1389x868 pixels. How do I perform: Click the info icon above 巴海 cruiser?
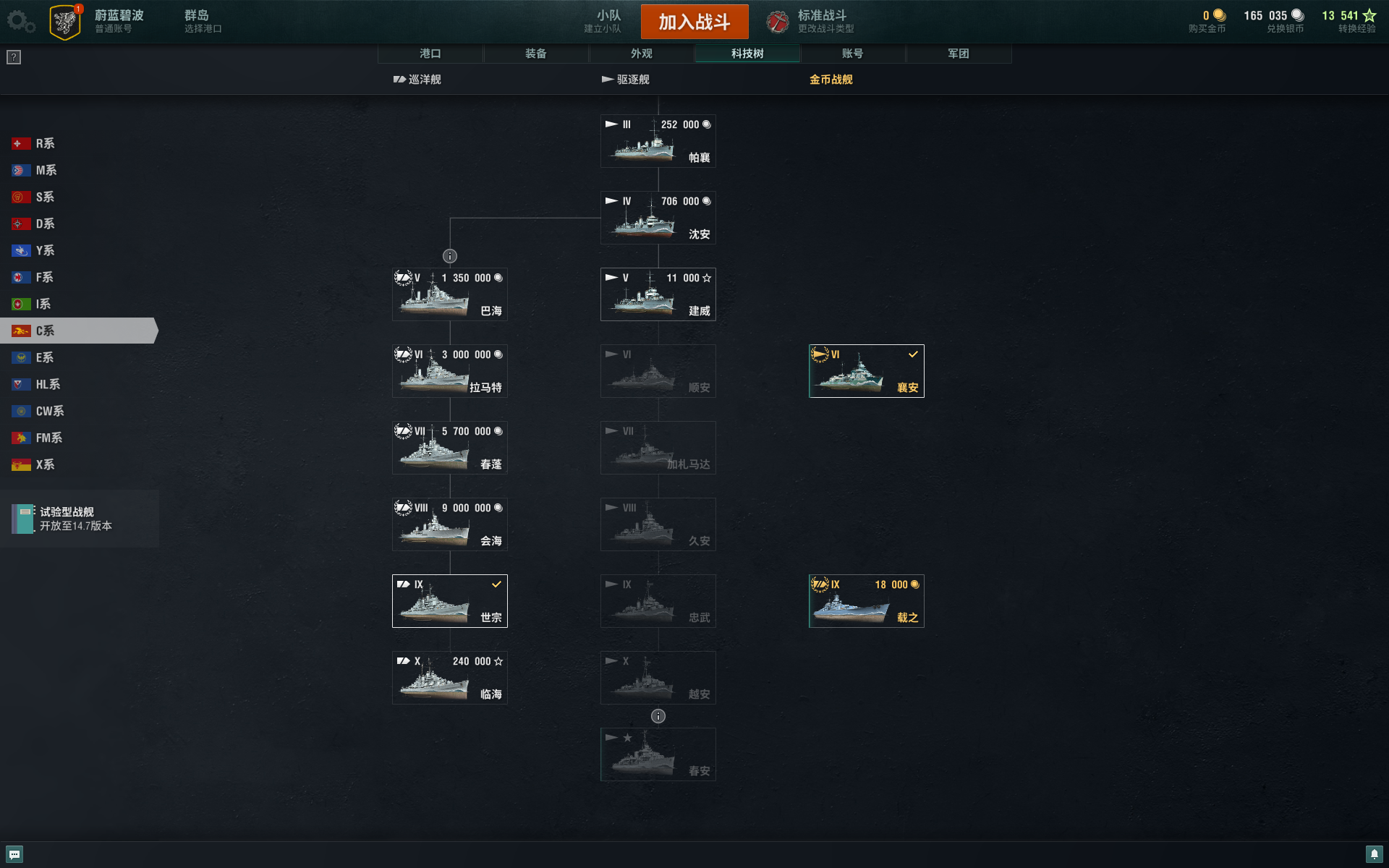pyautogui.click(x=450, y=256)
